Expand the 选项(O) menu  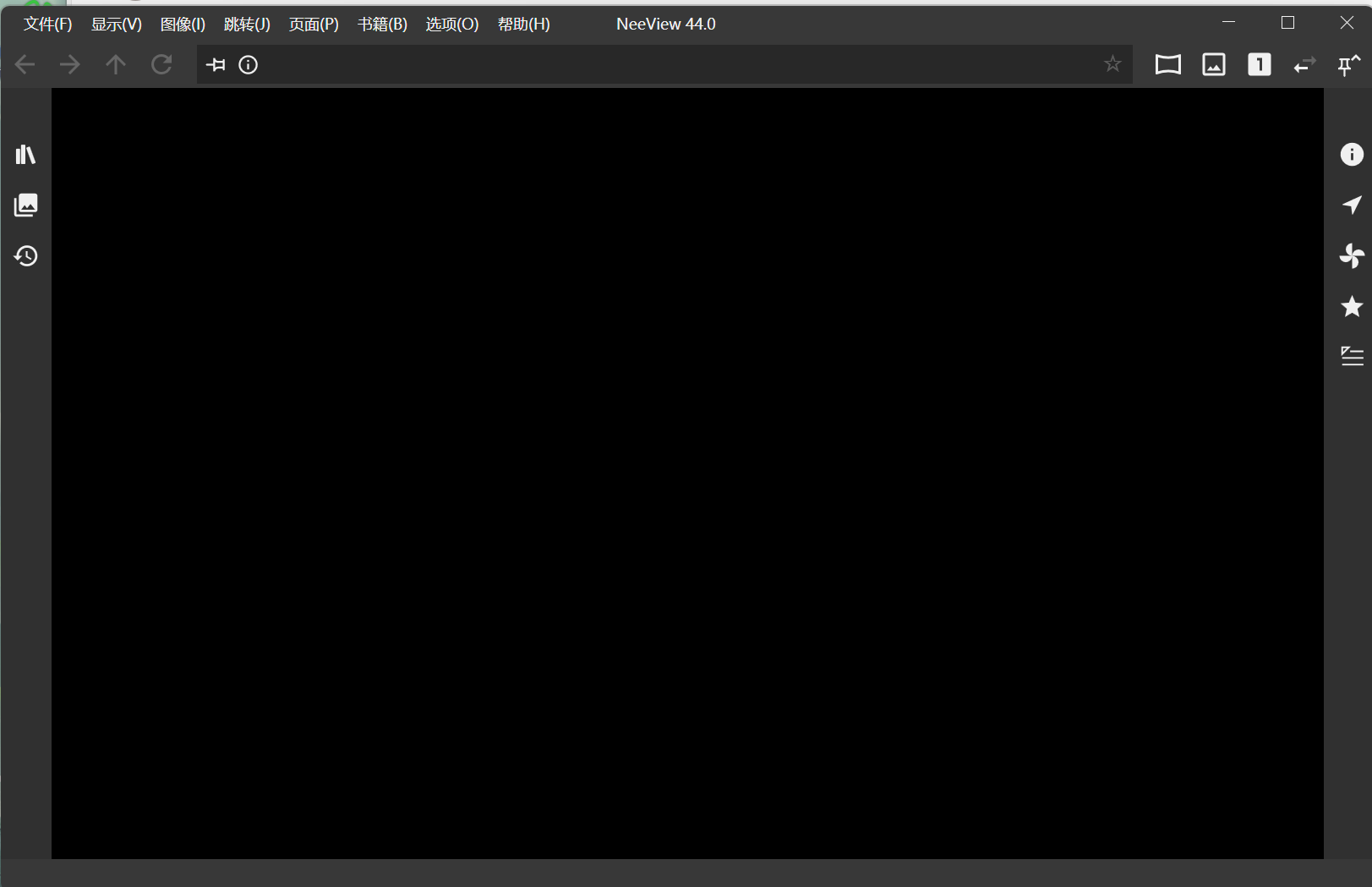(451, 25)
